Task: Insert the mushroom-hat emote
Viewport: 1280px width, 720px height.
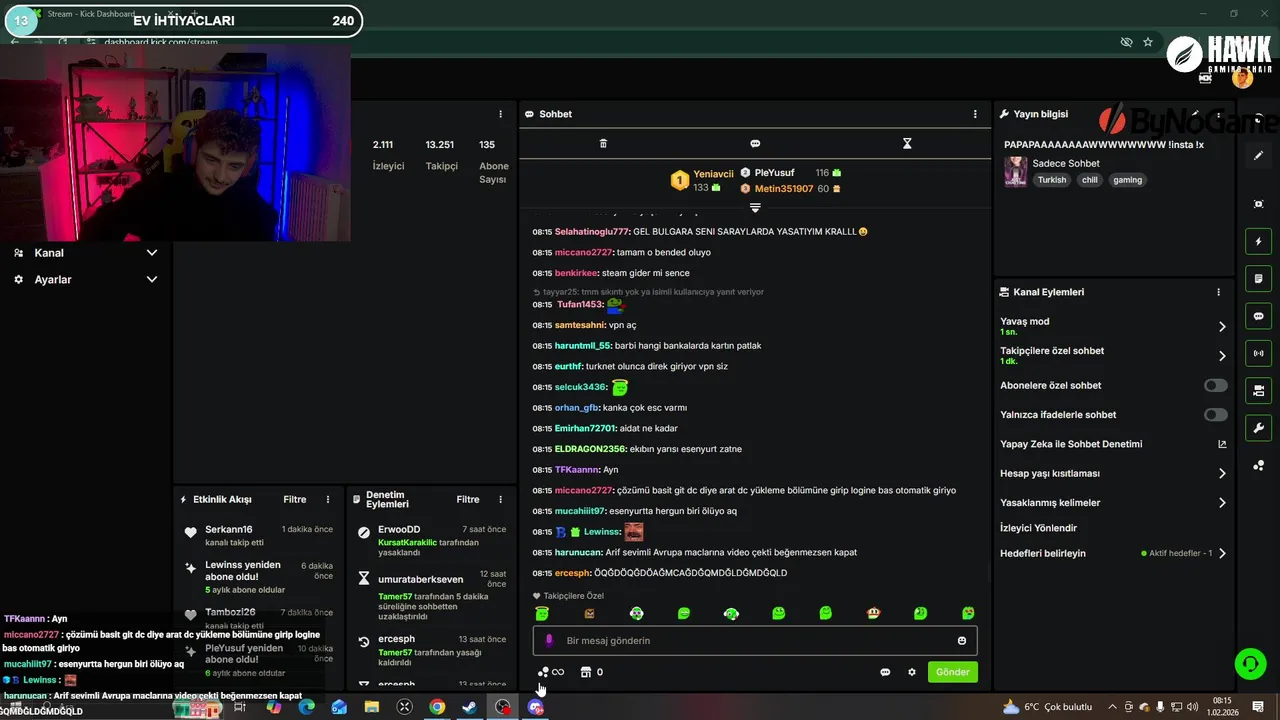Action: tap(873, 613)
